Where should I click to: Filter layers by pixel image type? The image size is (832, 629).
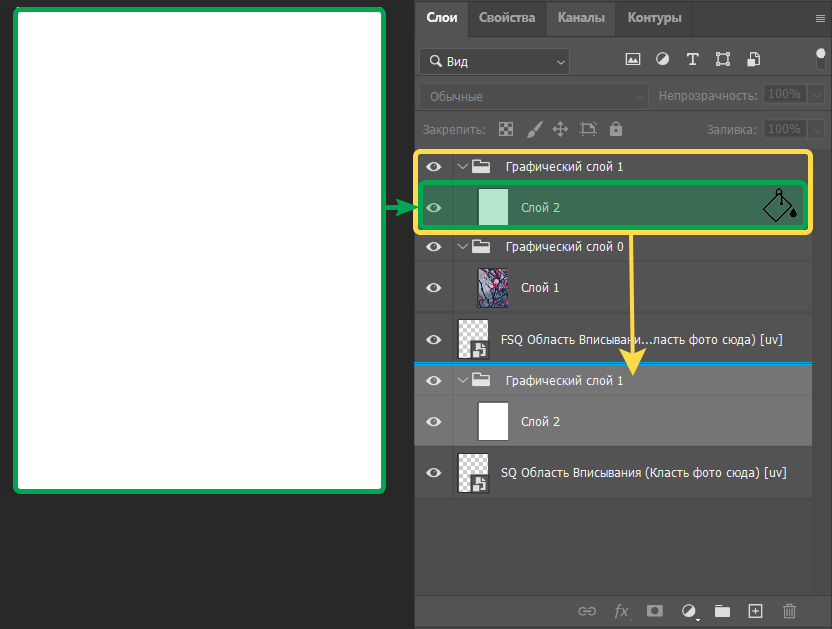[632, 60]
